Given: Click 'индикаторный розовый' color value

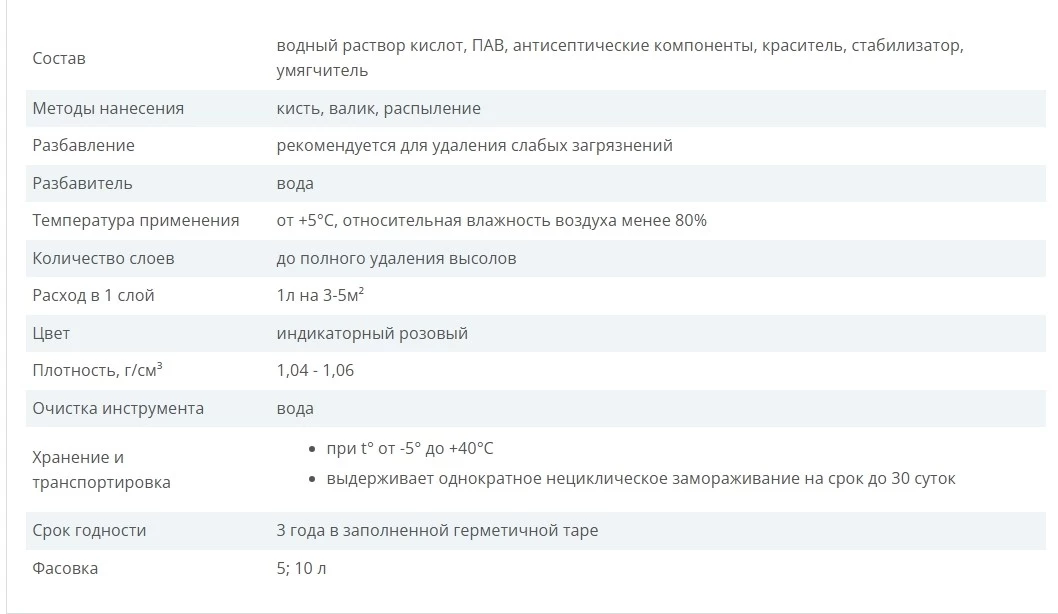Looking at the screenshot, I should (372, 333).
